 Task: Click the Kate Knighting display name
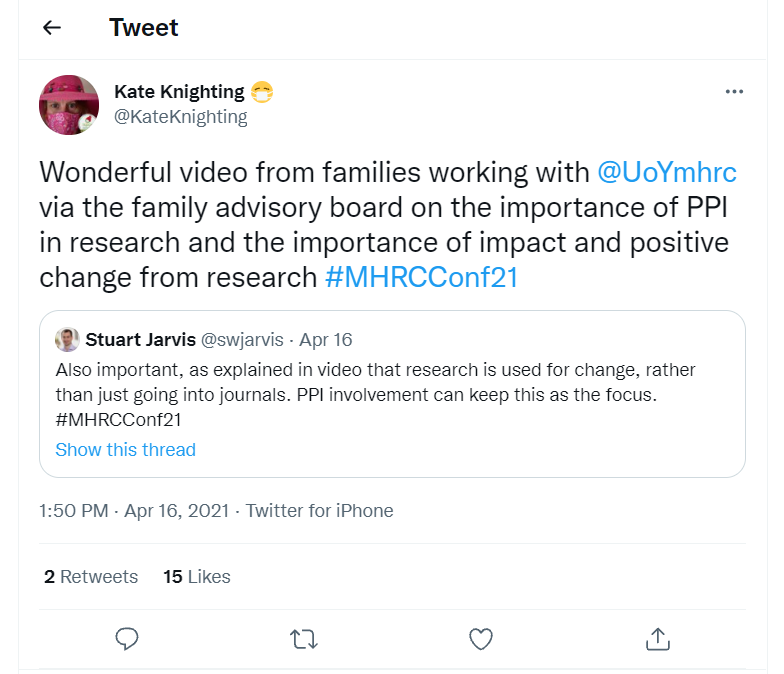(179, 92)
